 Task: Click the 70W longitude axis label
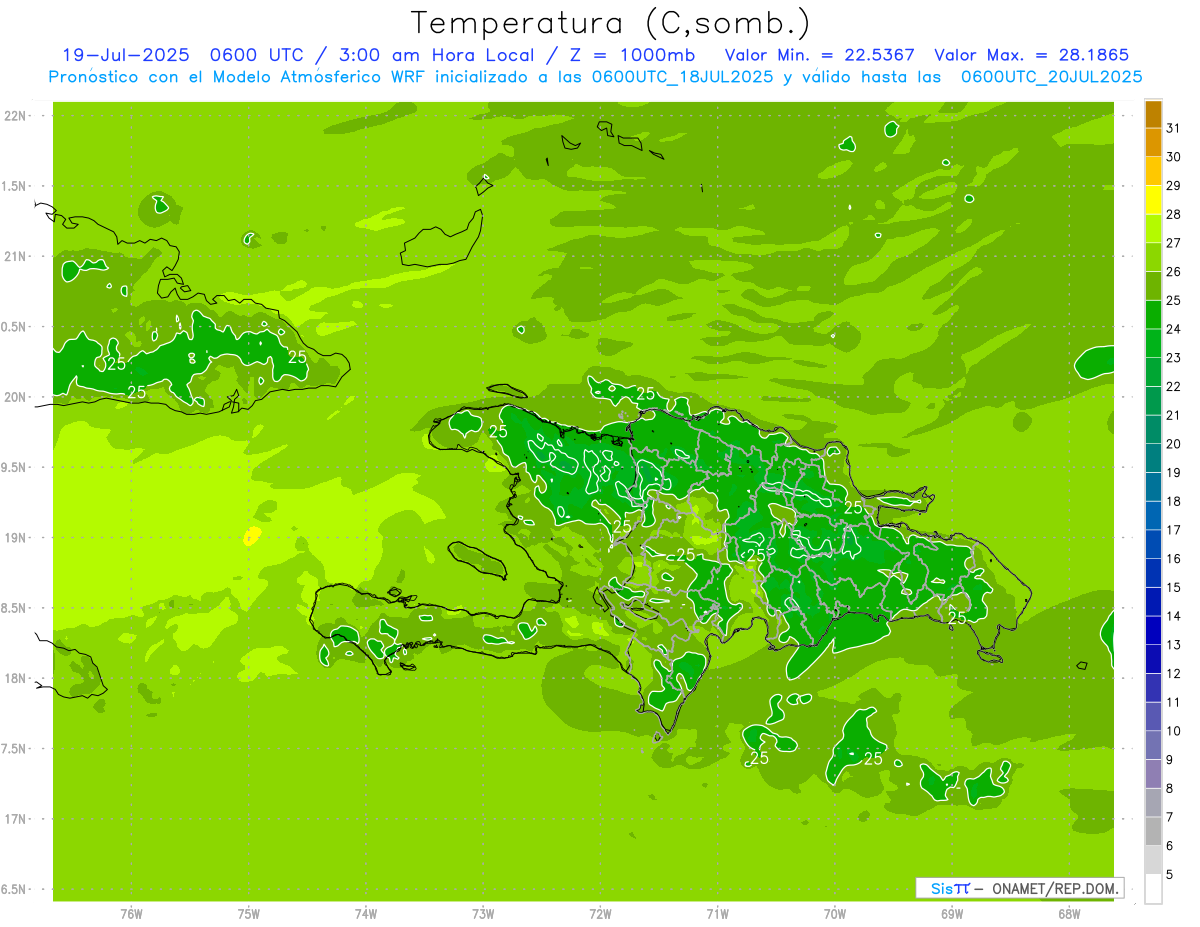point(835,913)
